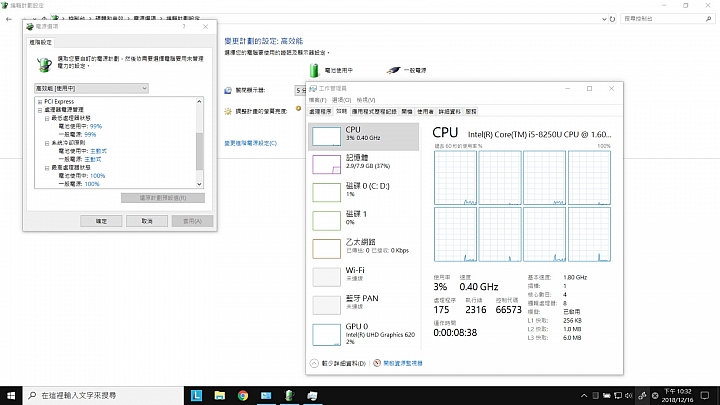Switch to Task Manager taskbar icon

tap(312, 395)
